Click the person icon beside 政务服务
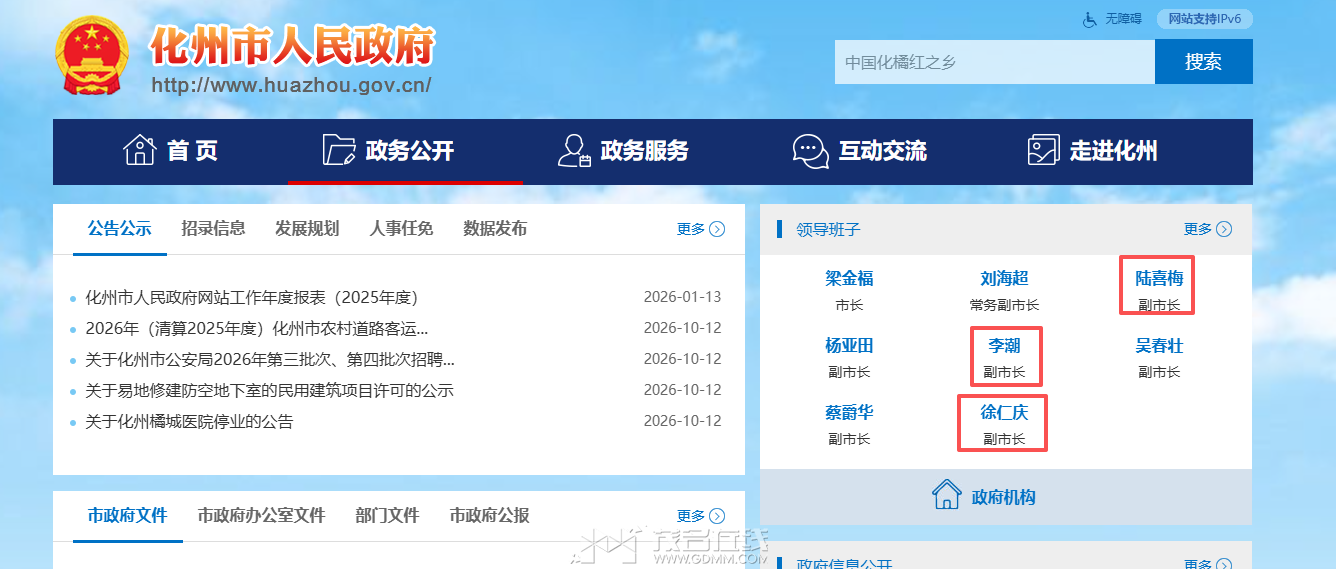 574,150
